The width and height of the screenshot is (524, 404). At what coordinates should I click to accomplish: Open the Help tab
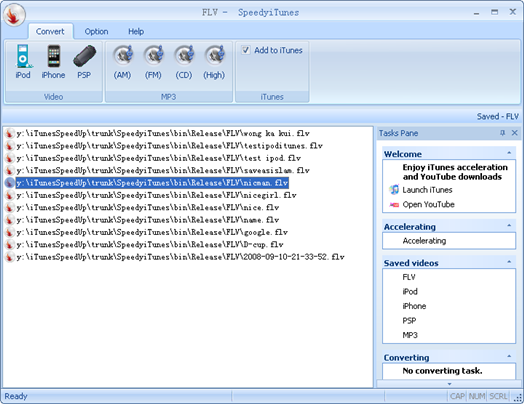[136, 31]
